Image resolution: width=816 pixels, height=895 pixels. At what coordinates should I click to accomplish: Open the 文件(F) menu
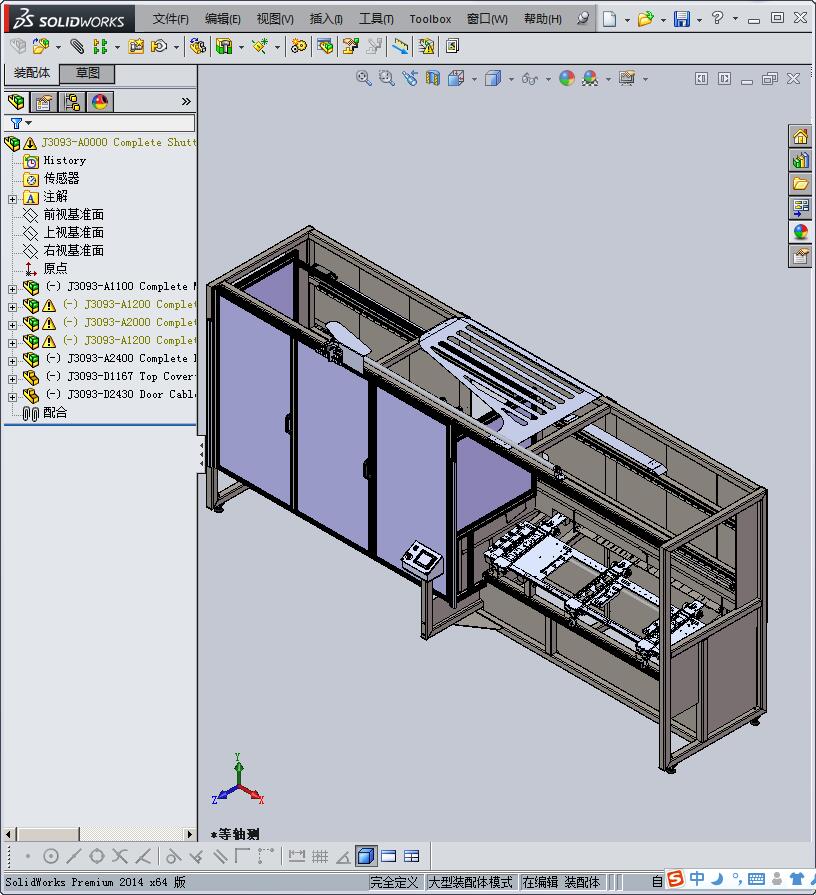point(170,19)
